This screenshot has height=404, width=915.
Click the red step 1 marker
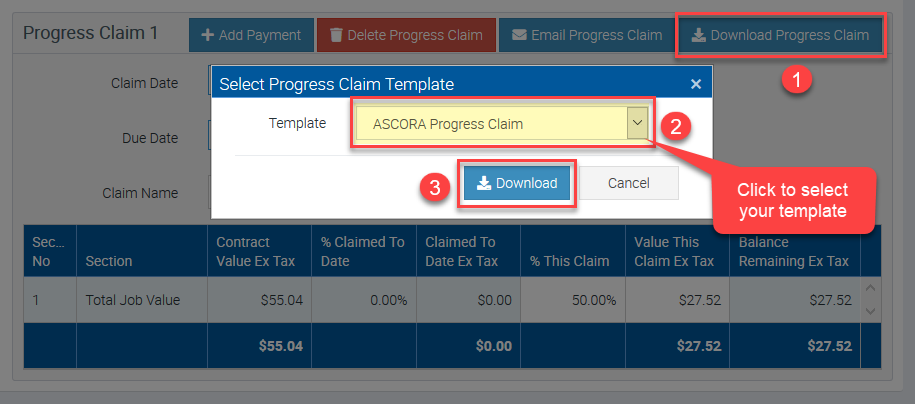(796, 80)
